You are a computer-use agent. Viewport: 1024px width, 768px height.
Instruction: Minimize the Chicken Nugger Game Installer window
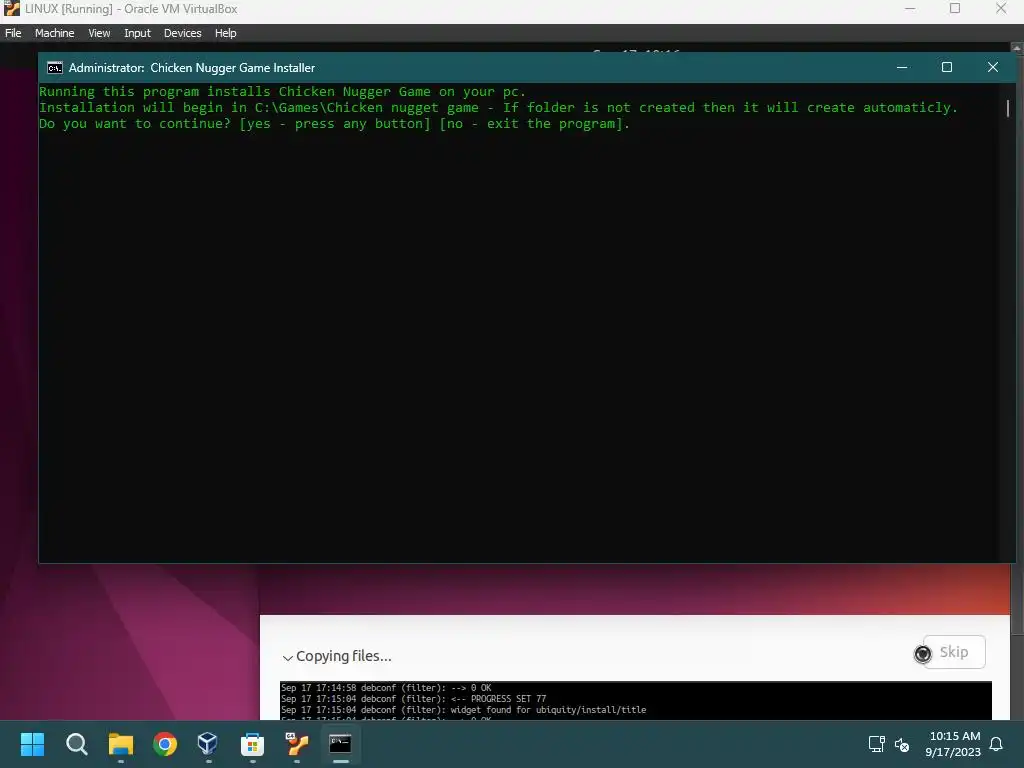(902, 67)
